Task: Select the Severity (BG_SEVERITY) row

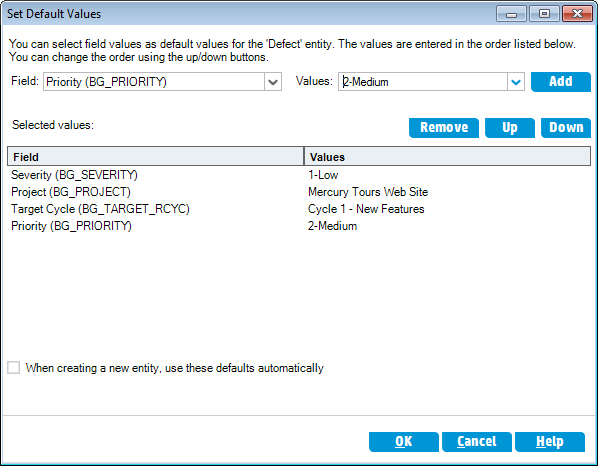Action: point(299,175)
